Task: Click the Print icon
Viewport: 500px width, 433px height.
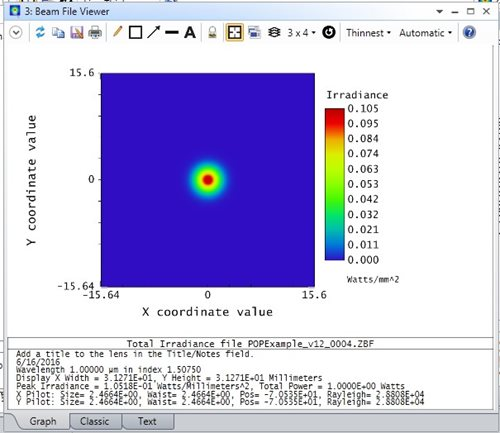Action: click(95, 33)
